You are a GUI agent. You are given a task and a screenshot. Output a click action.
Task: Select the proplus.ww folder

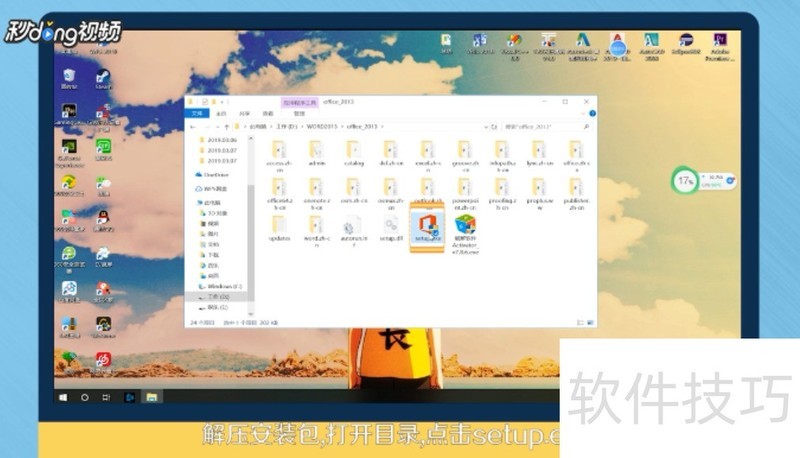(x=539, y=194)
